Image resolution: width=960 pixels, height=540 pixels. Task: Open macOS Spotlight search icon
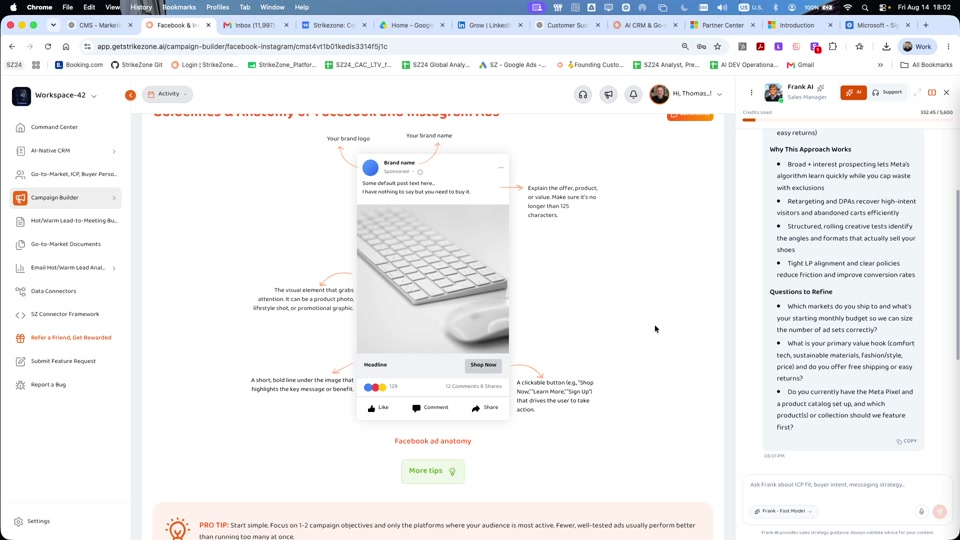864,7
